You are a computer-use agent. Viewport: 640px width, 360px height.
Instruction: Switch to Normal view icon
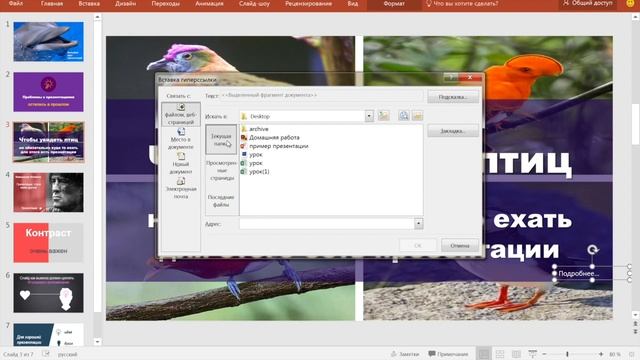click(x=483, y=354)
